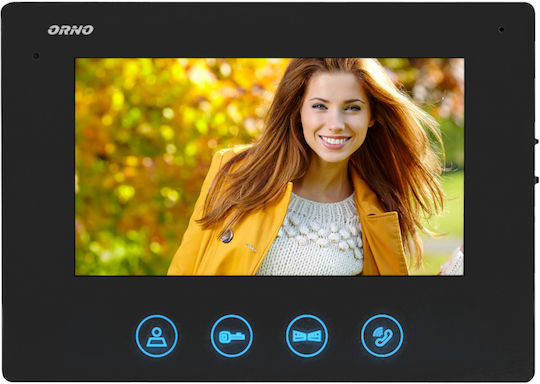Tap the ORNO logo

pos(71,30)
